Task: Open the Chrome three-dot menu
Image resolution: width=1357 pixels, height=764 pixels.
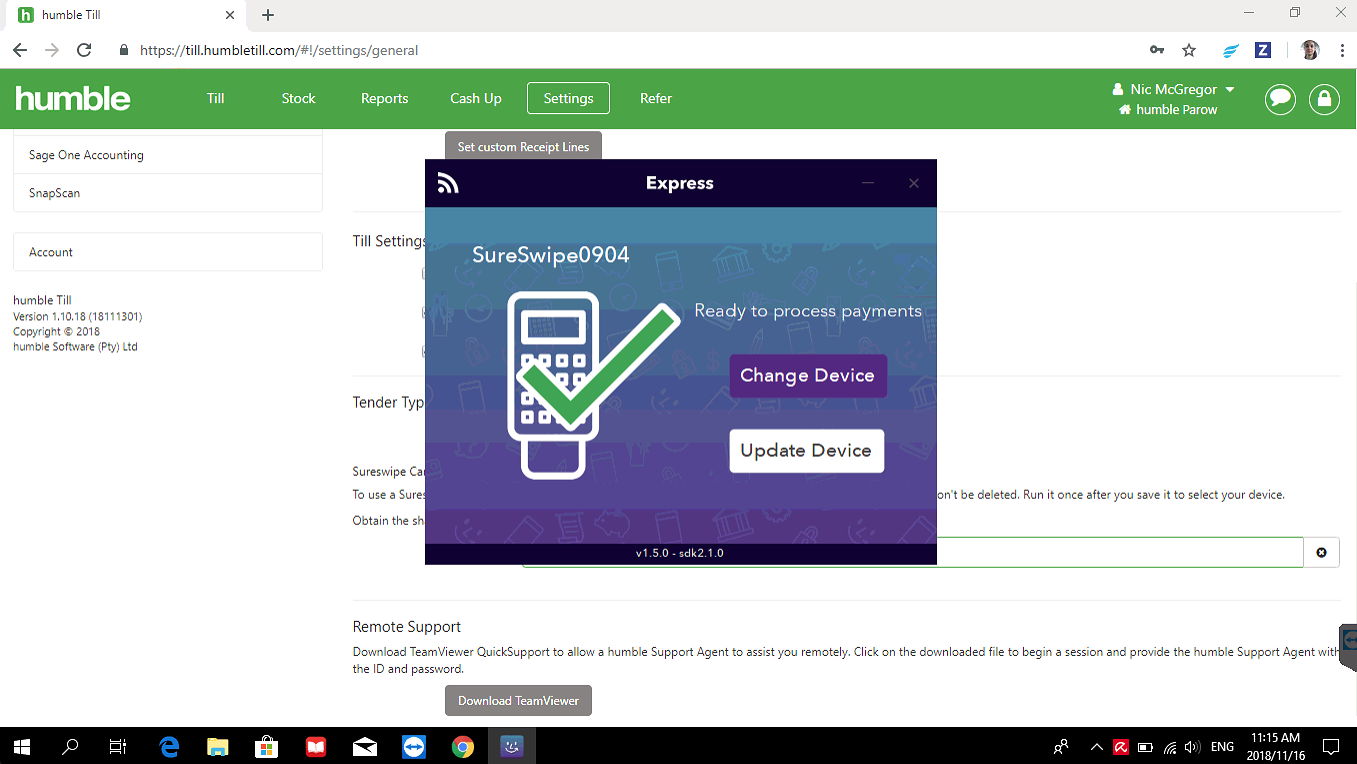Action: (x=1341, y=50)
